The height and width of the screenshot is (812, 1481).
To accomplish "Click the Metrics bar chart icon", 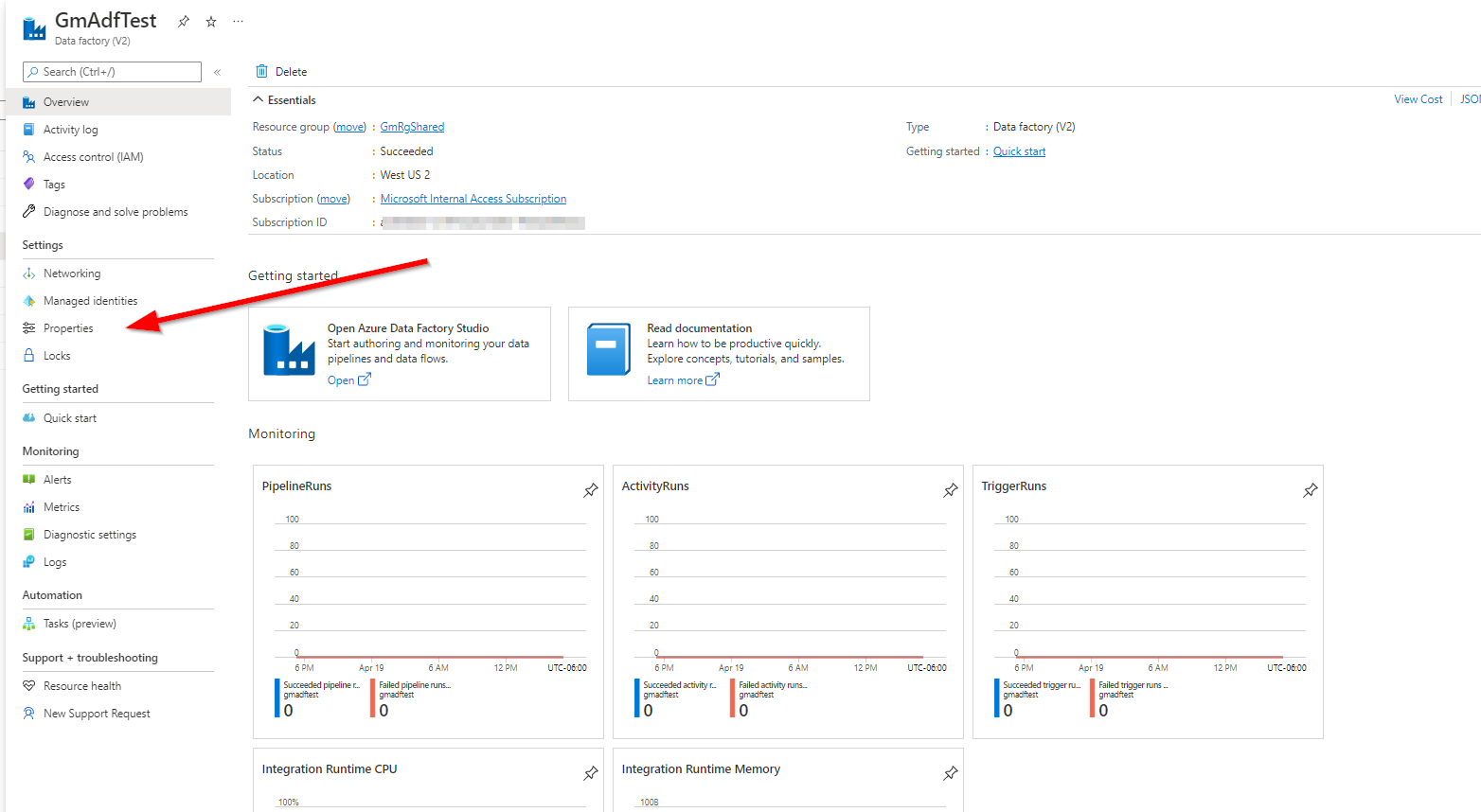I will pos(29,507).
